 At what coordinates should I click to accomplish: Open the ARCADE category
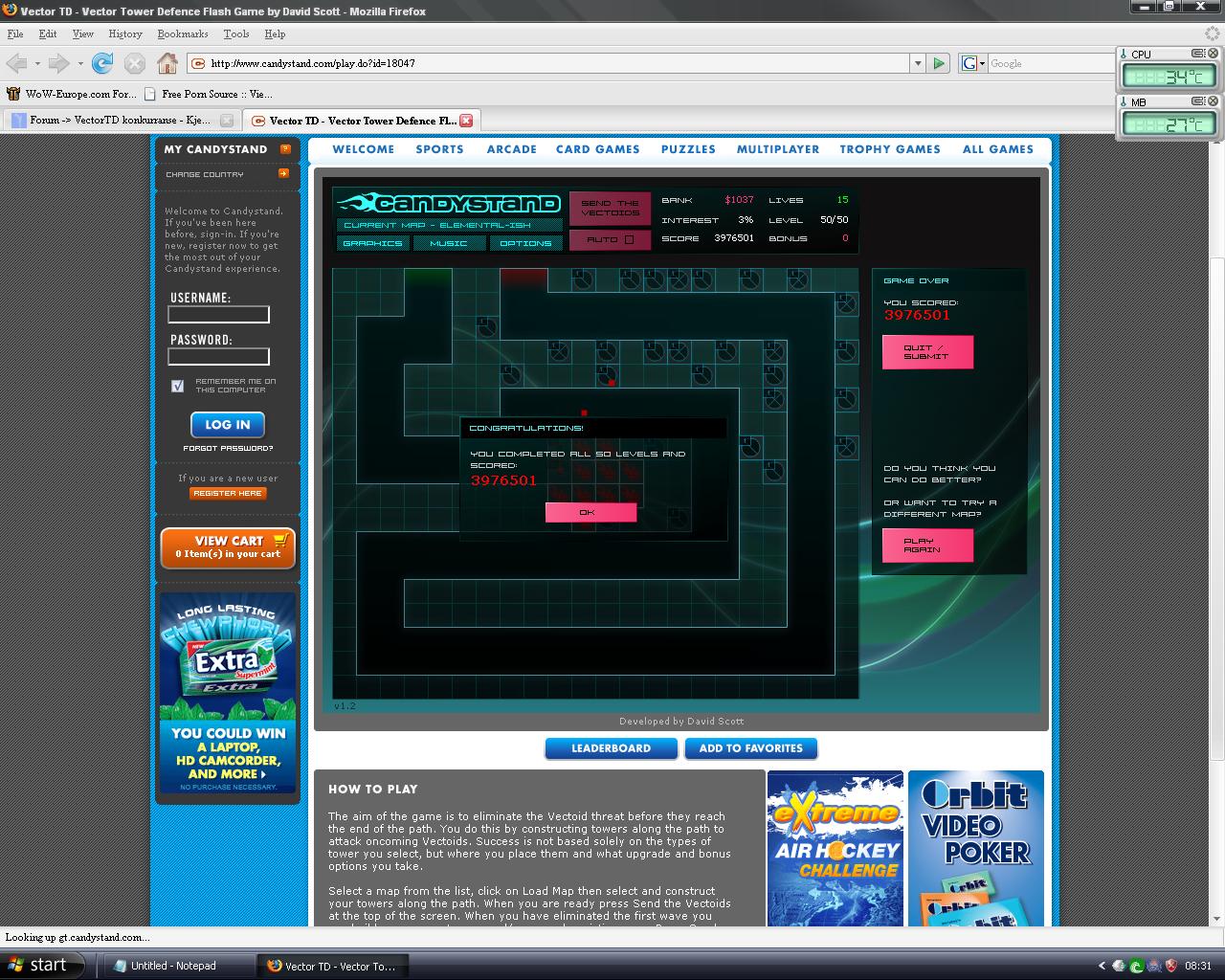pyautogui.click(x=511, y=149)
